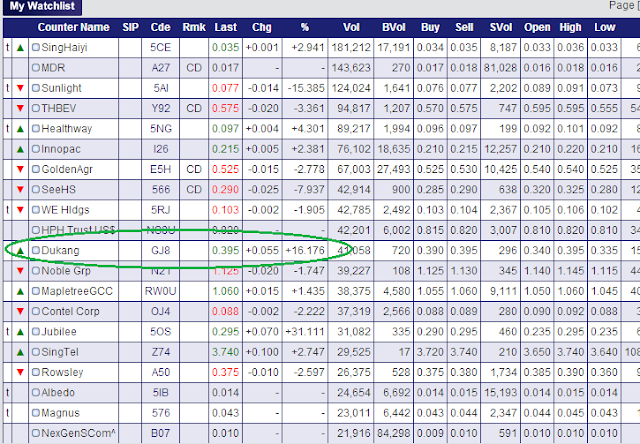Viewport: 640px width, 444px height.
Task: Tick the box beside NexGenSCom^
Action: click(x=36, y=433)
